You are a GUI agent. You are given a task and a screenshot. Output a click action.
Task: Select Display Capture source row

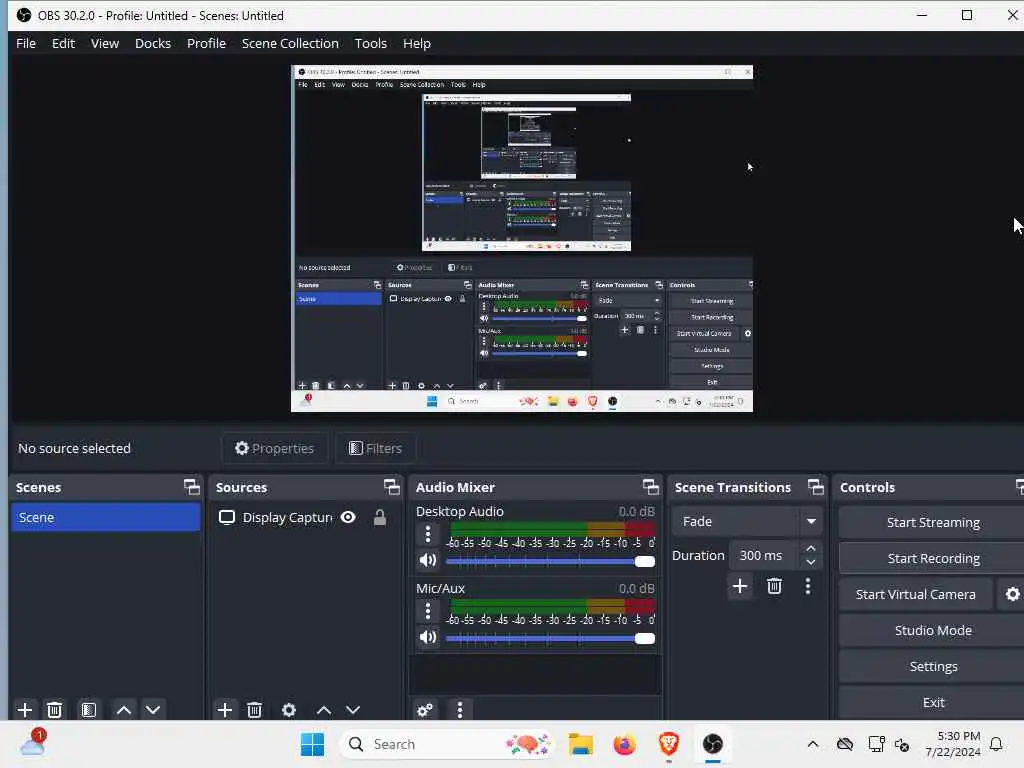click(x=306, y=517)
